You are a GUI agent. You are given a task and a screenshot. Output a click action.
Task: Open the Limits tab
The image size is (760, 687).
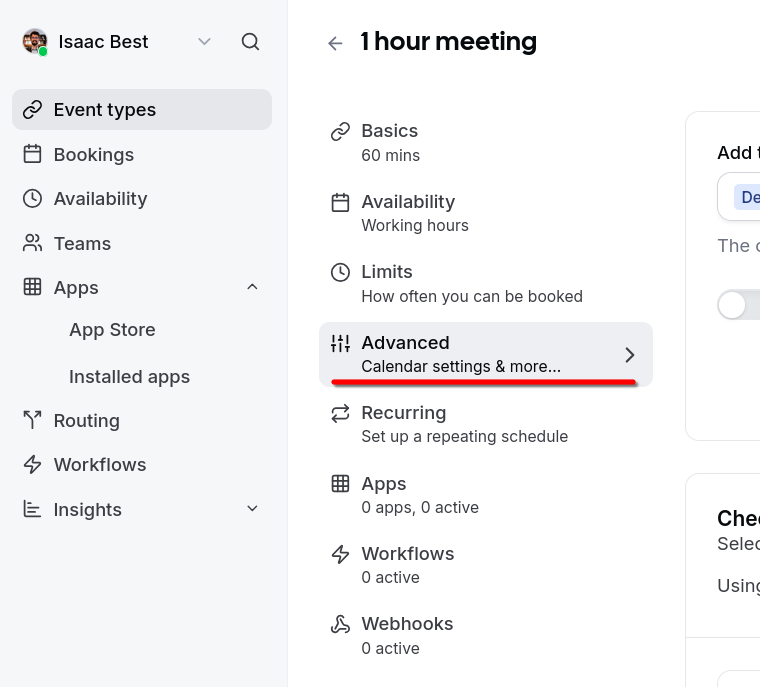(x=486, y=284)
